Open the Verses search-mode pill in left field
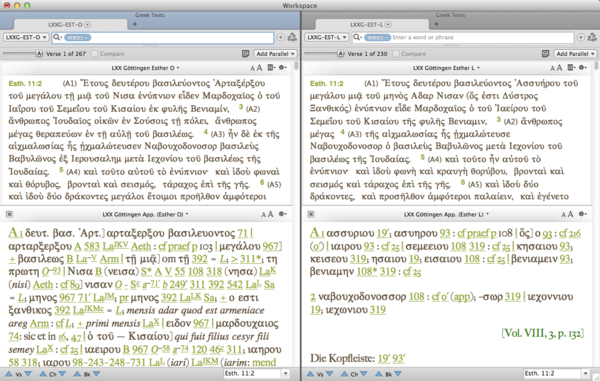 (x=77, y=37)
